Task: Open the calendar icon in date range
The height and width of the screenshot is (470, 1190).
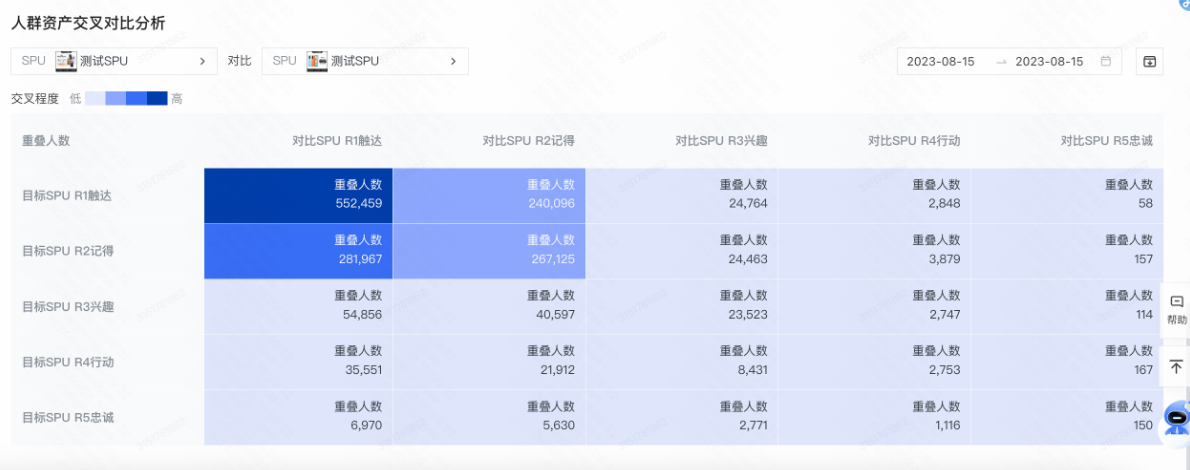Action: point(1105,61)
